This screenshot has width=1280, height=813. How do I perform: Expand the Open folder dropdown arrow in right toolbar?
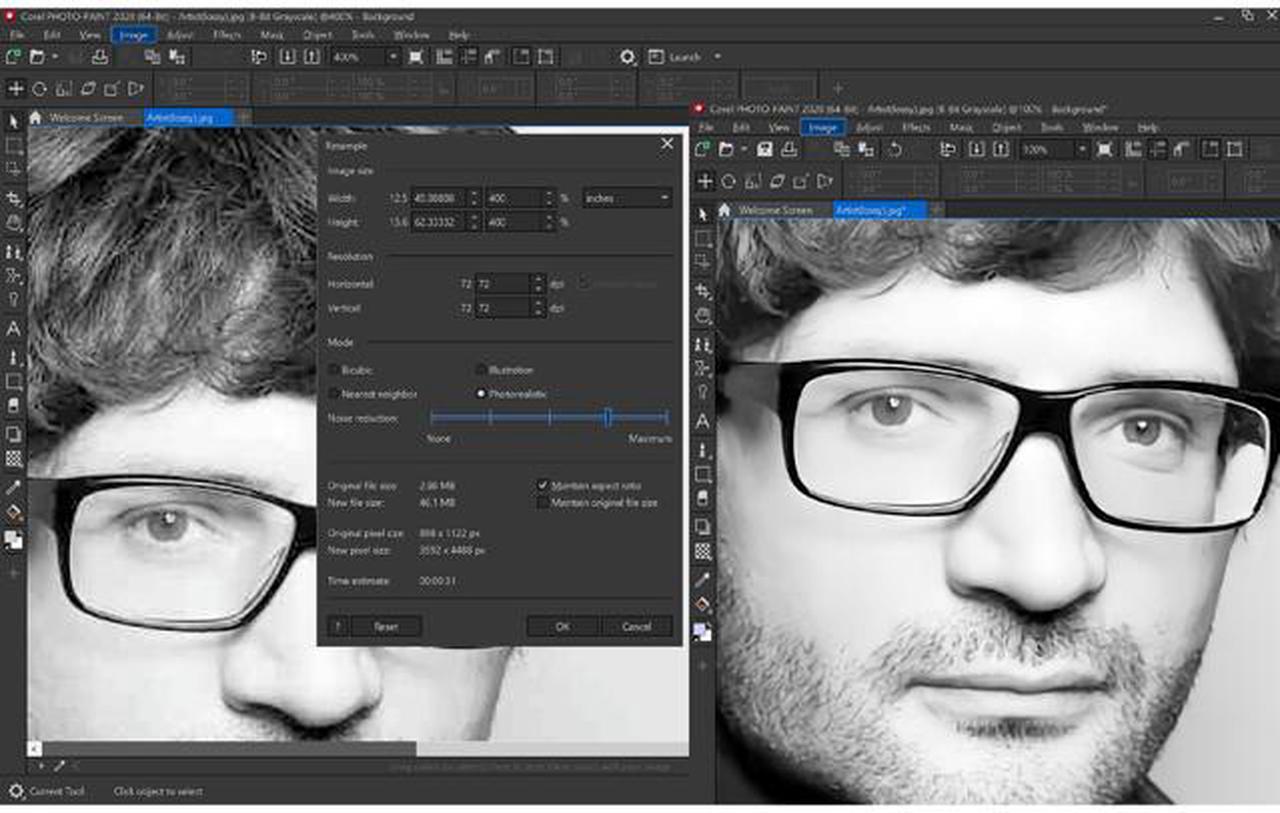[x=743, y=149]
